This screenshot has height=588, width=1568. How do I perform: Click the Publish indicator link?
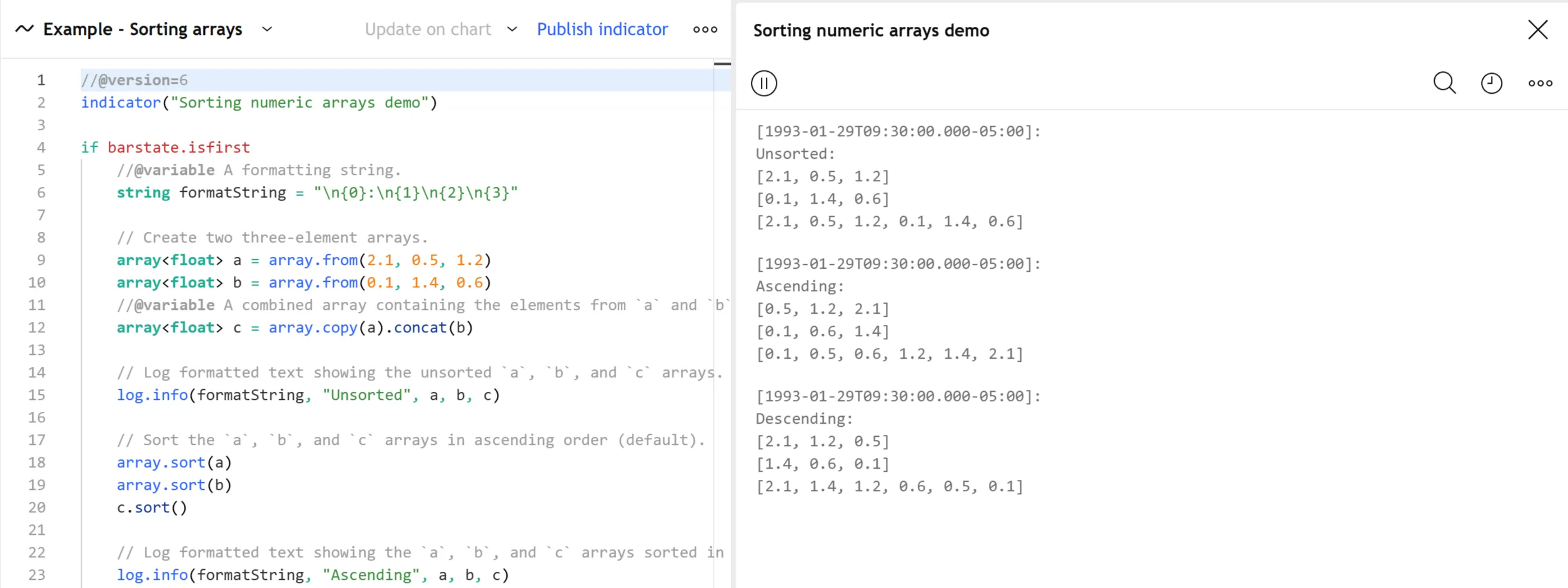tap(602, 29)
